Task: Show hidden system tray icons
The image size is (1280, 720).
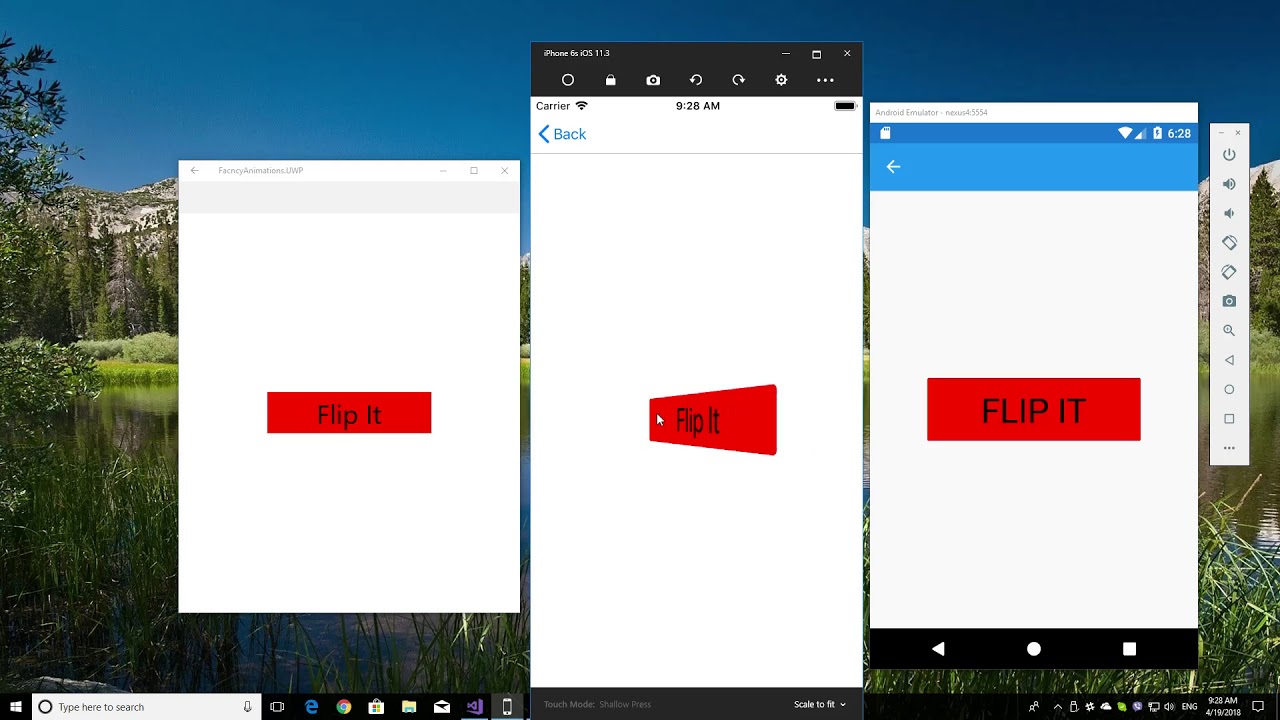Action: (1058, 707)
